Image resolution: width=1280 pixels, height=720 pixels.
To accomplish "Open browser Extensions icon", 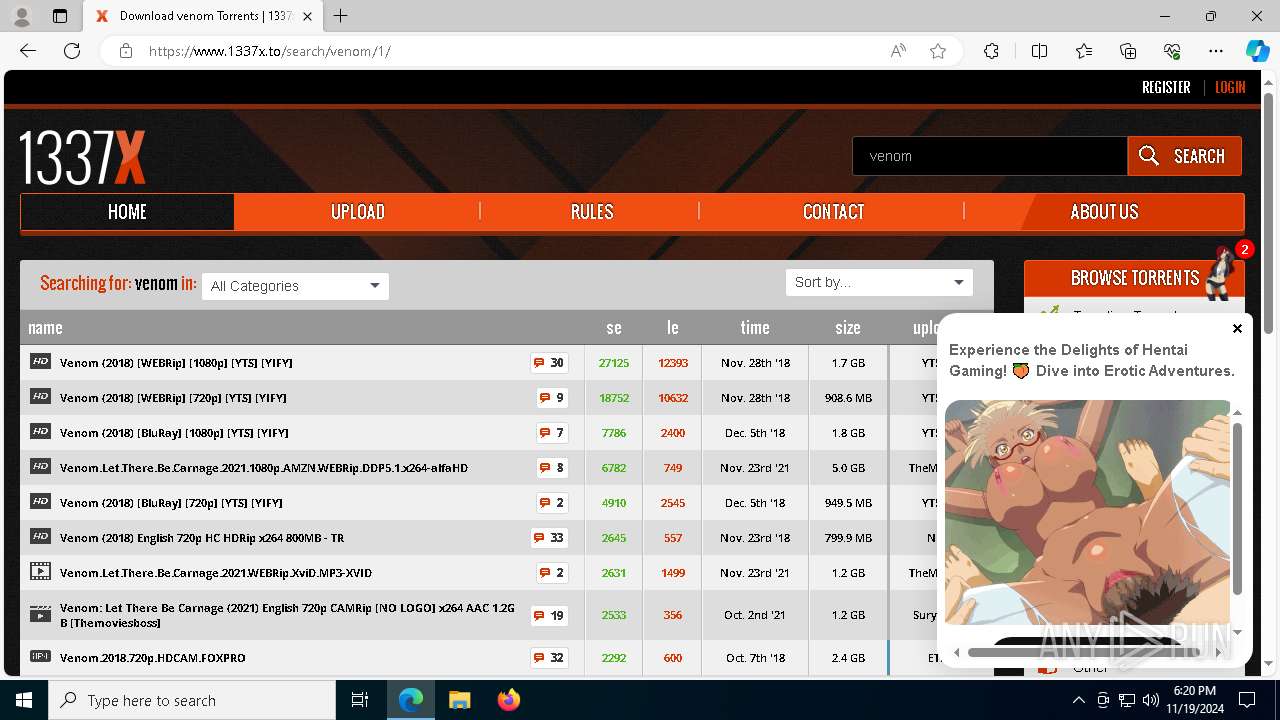I will coord(991,51).
